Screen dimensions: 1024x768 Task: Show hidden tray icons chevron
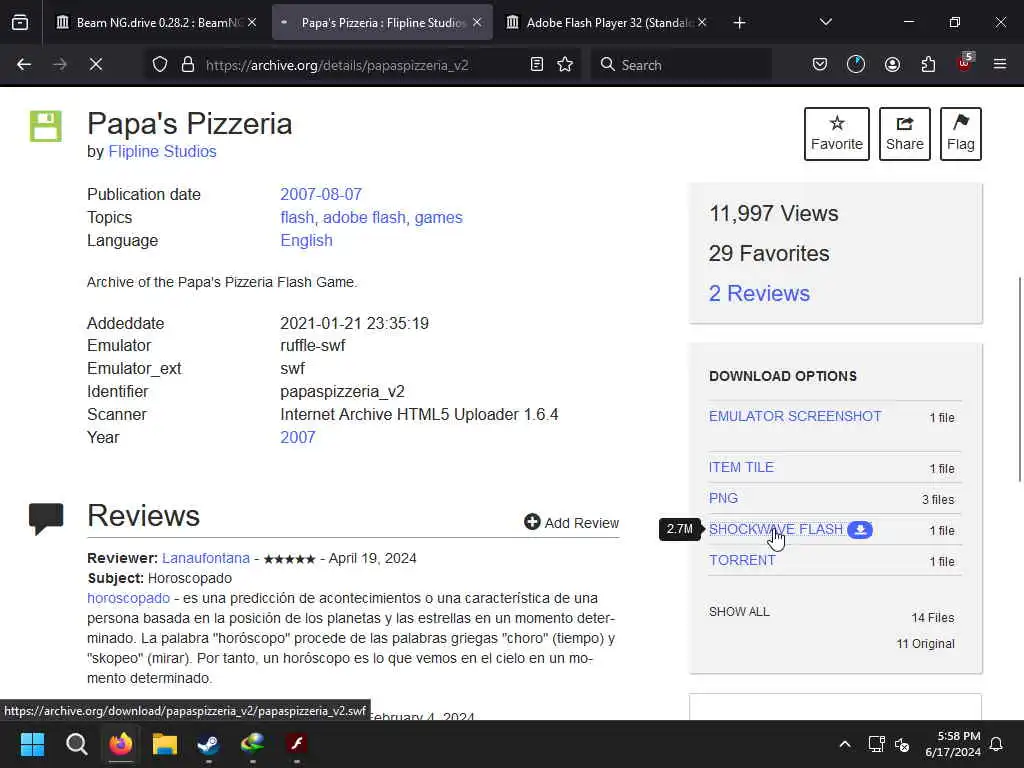coord(844,744)
